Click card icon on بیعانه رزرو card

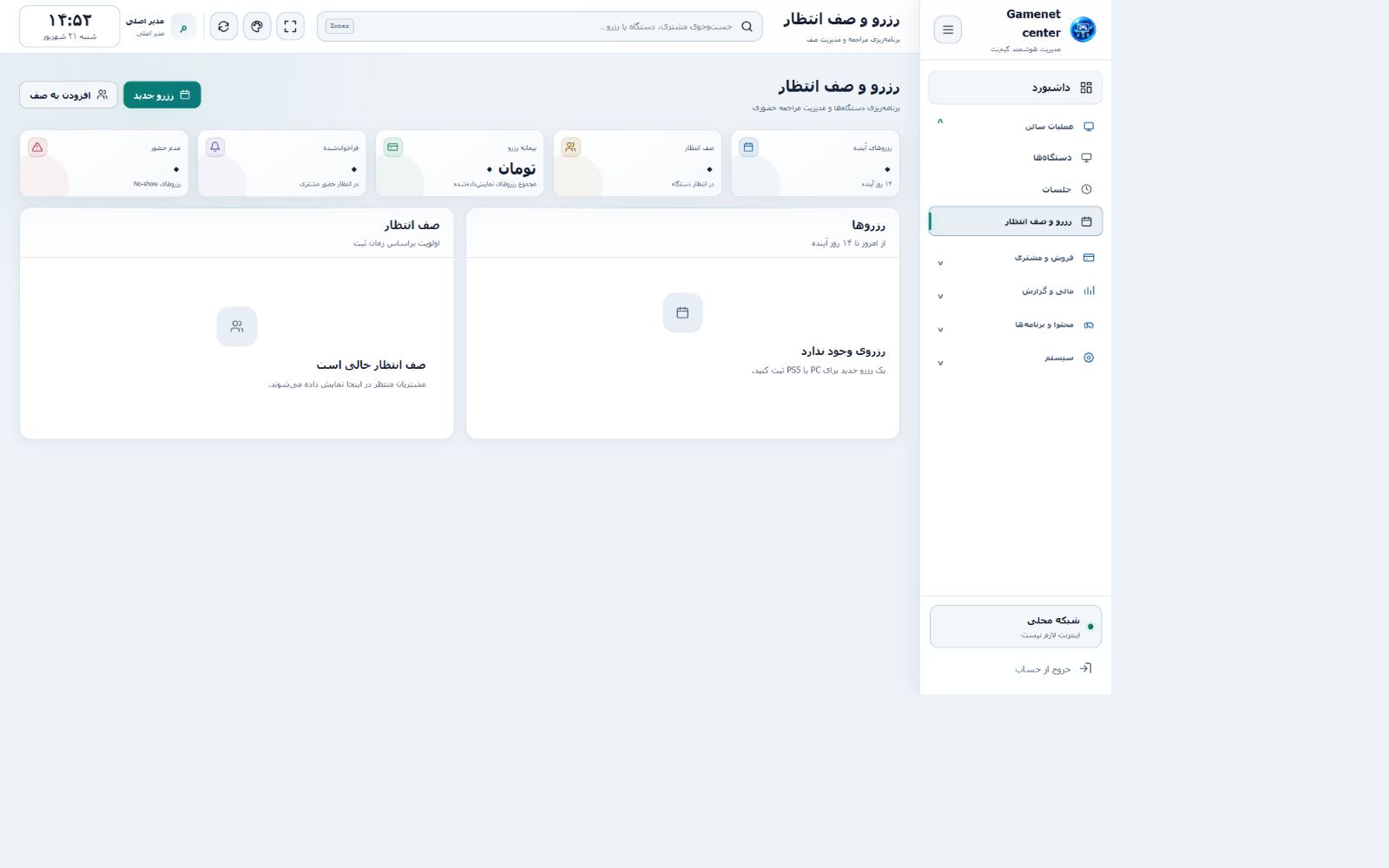click(392, 147)
